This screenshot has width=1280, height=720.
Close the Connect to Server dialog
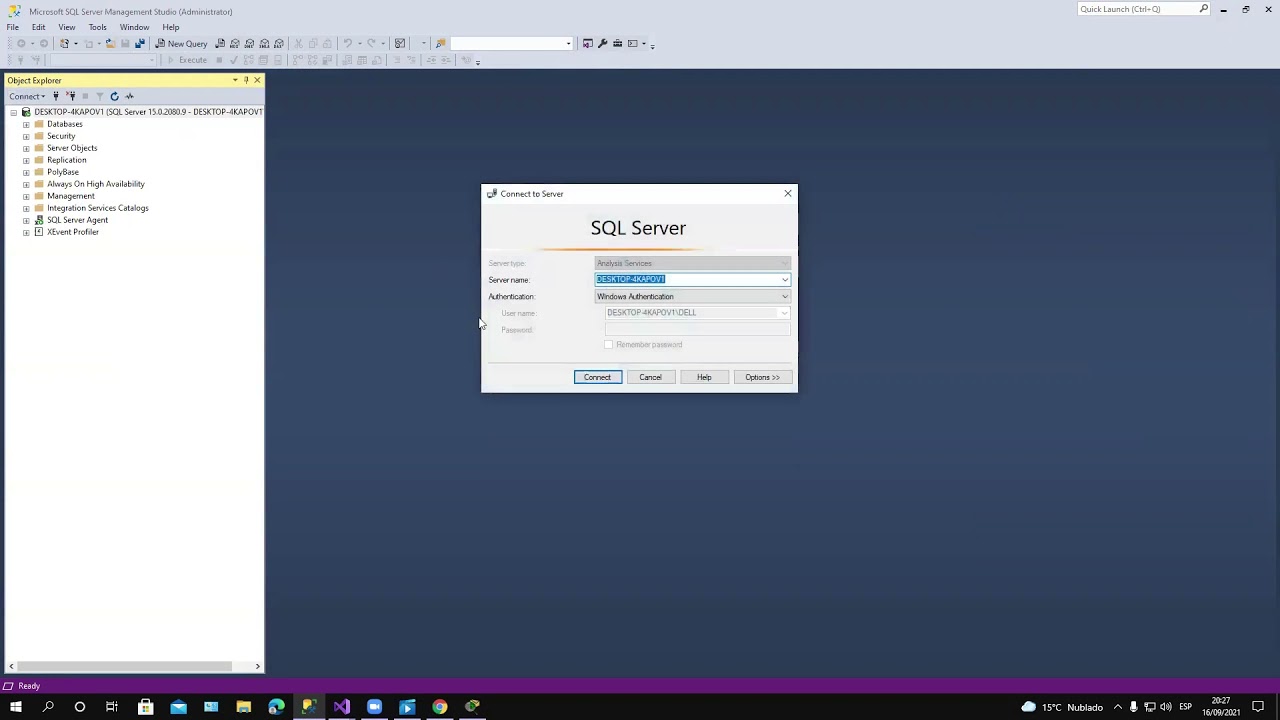click(787, 194)
